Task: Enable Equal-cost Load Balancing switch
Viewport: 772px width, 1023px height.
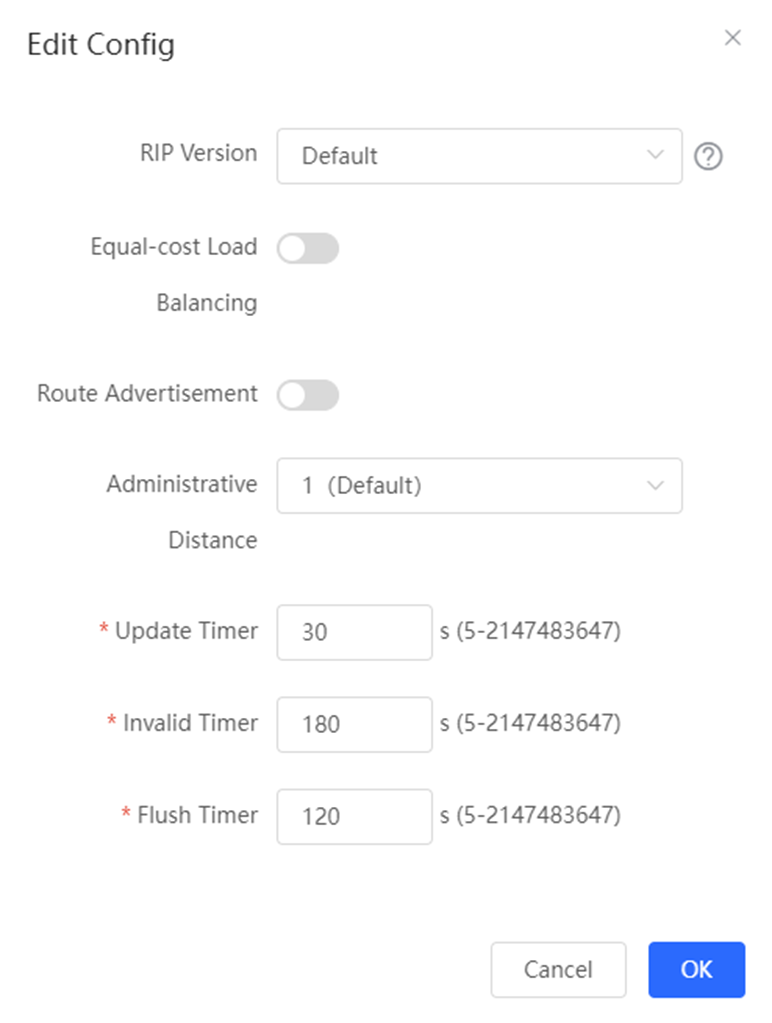Action: (x=308, y=249)
